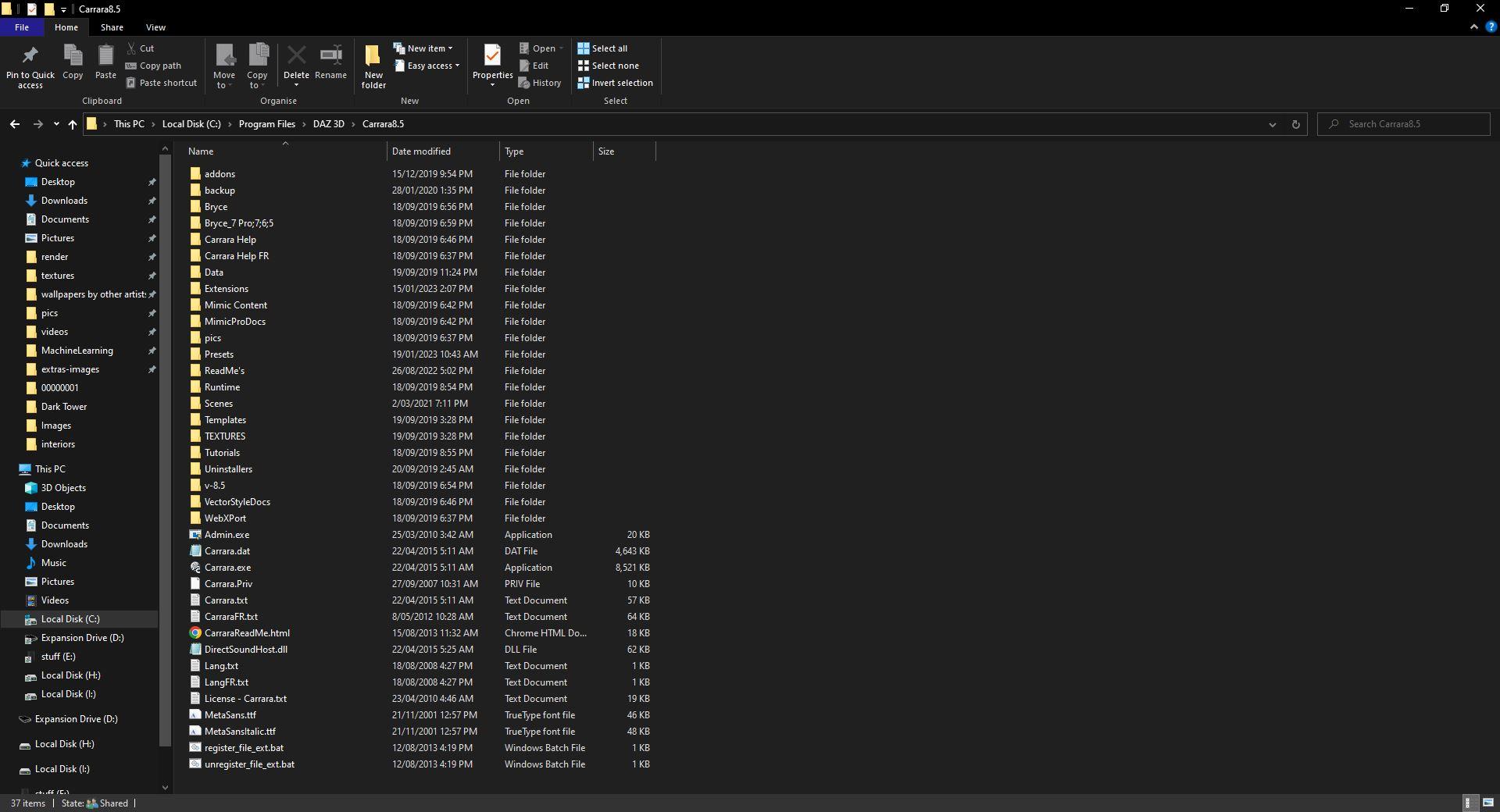Viewport: 1500px width, 812px height.
Task: Go back with the back arrow
Action: pyautogui.click(x=15, y=124)
